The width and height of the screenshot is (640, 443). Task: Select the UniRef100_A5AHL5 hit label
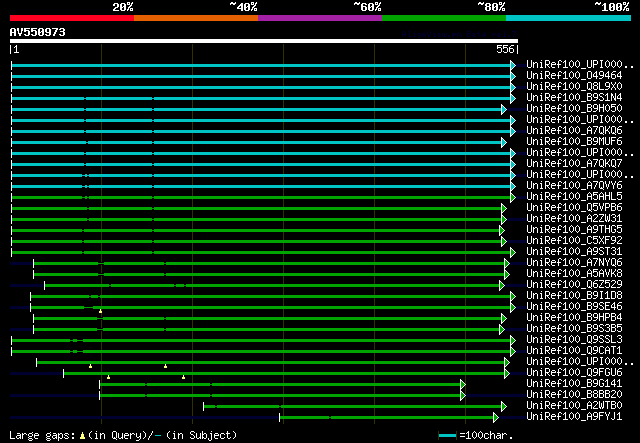(562, 197)
